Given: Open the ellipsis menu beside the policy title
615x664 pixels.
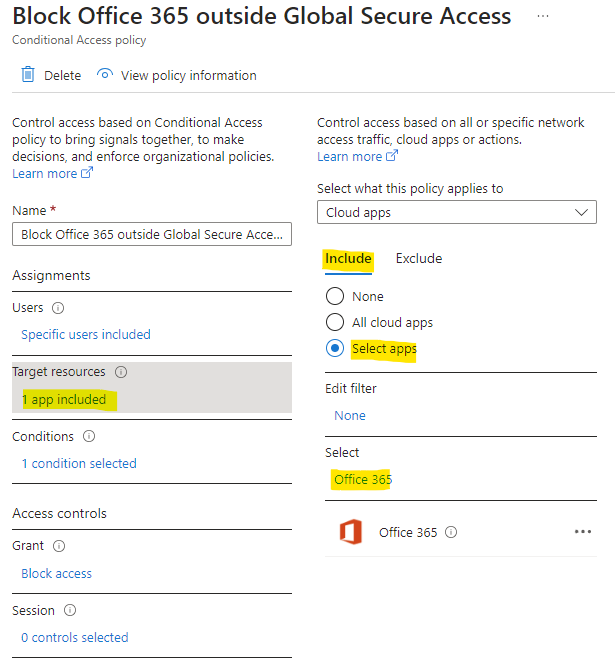Looking at the screenshot, I should pos(543,16).
